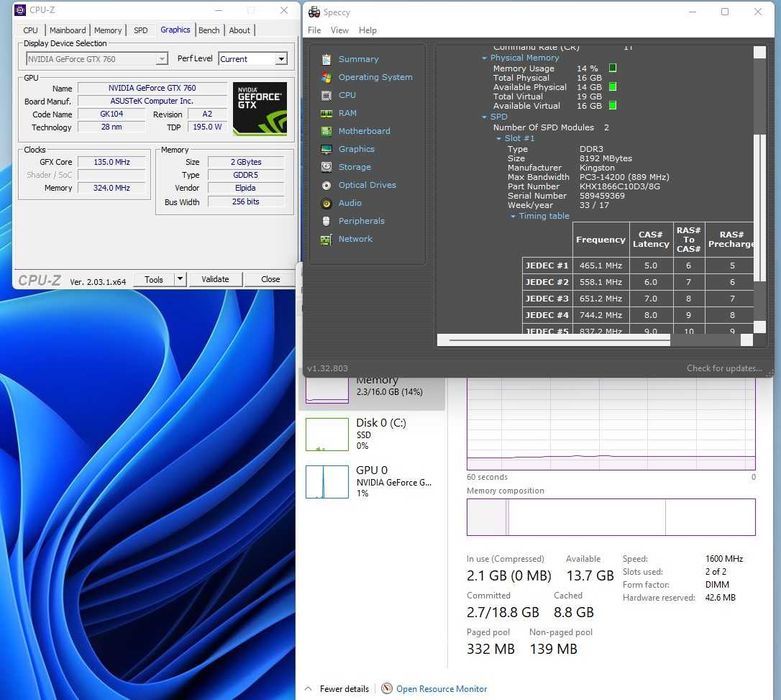Click the scroll-up arrow of Speccy's vertical scrollbar
The width and height of the screenshot is (781, 700).
point(760,52)
